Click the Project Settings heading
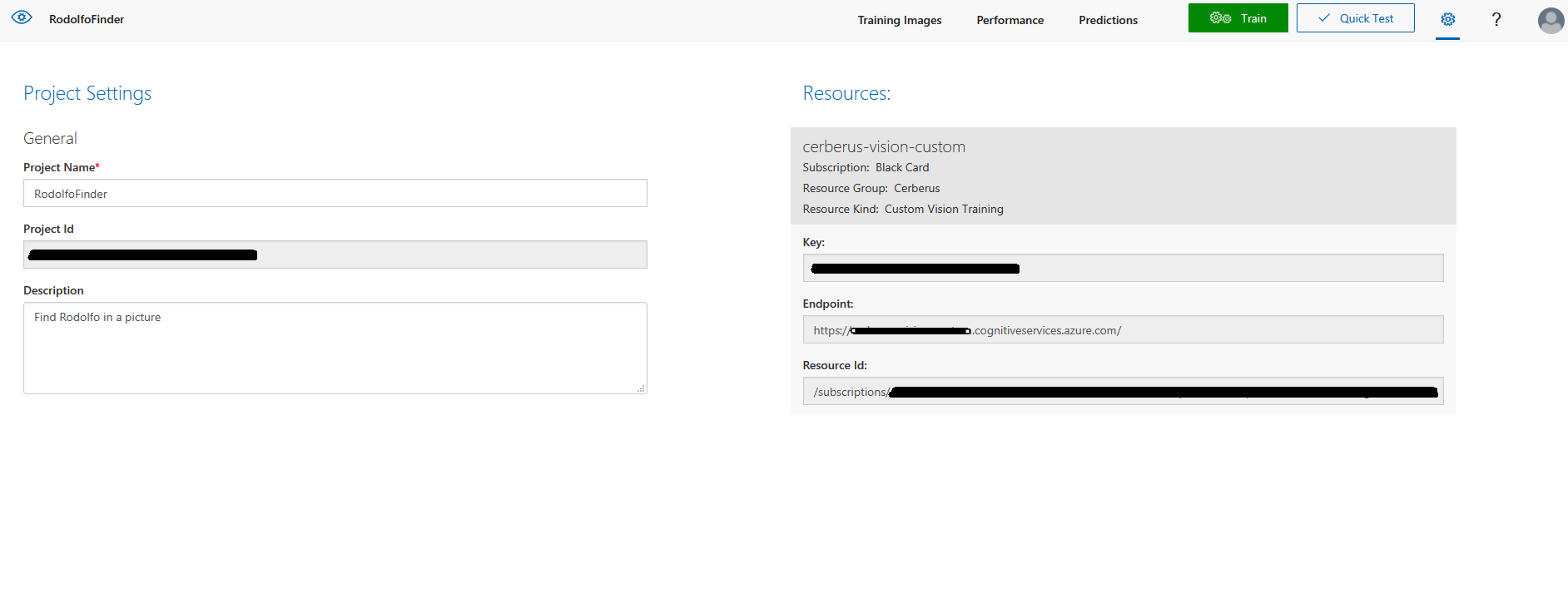The height and width of the screenshot is (593, 1568). coord(87,93)
